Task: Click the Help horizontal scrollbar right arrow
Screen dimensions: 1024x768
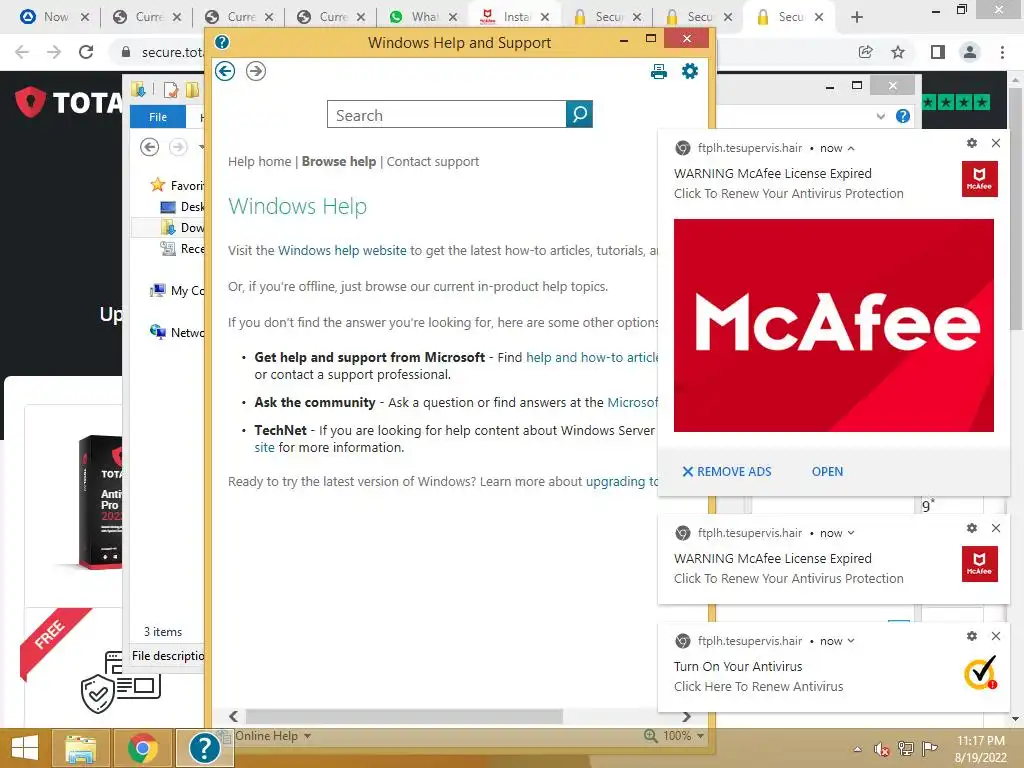Action: (686, 716)
